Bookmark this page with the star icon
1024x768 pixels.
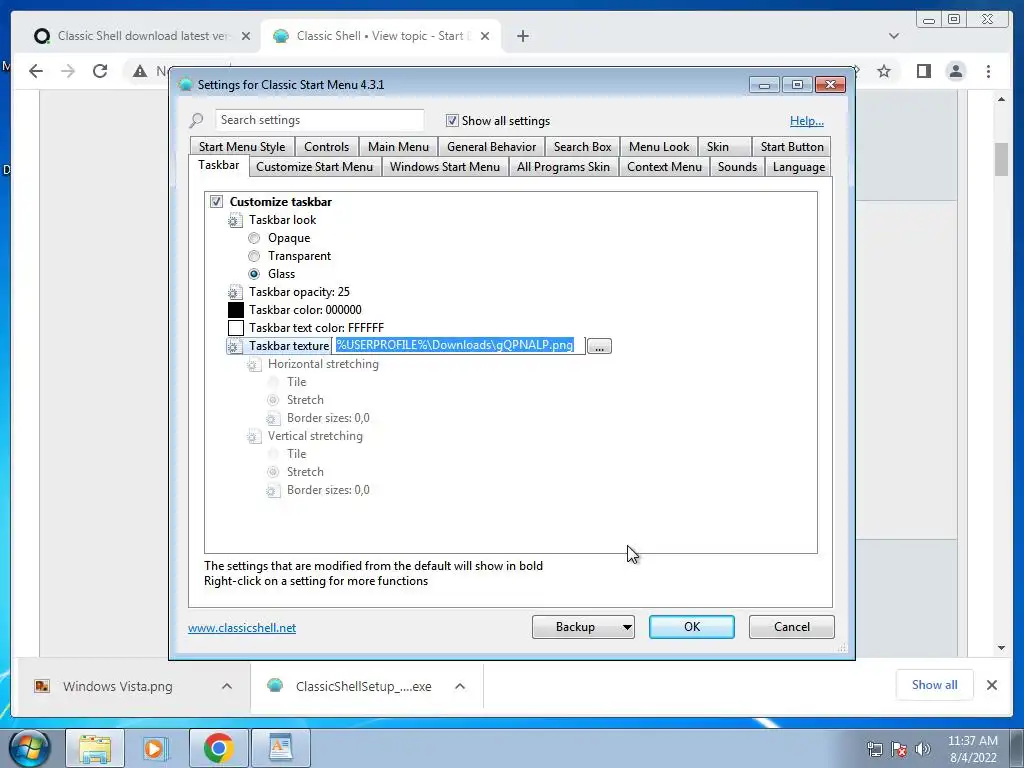(x=884, y=71)
